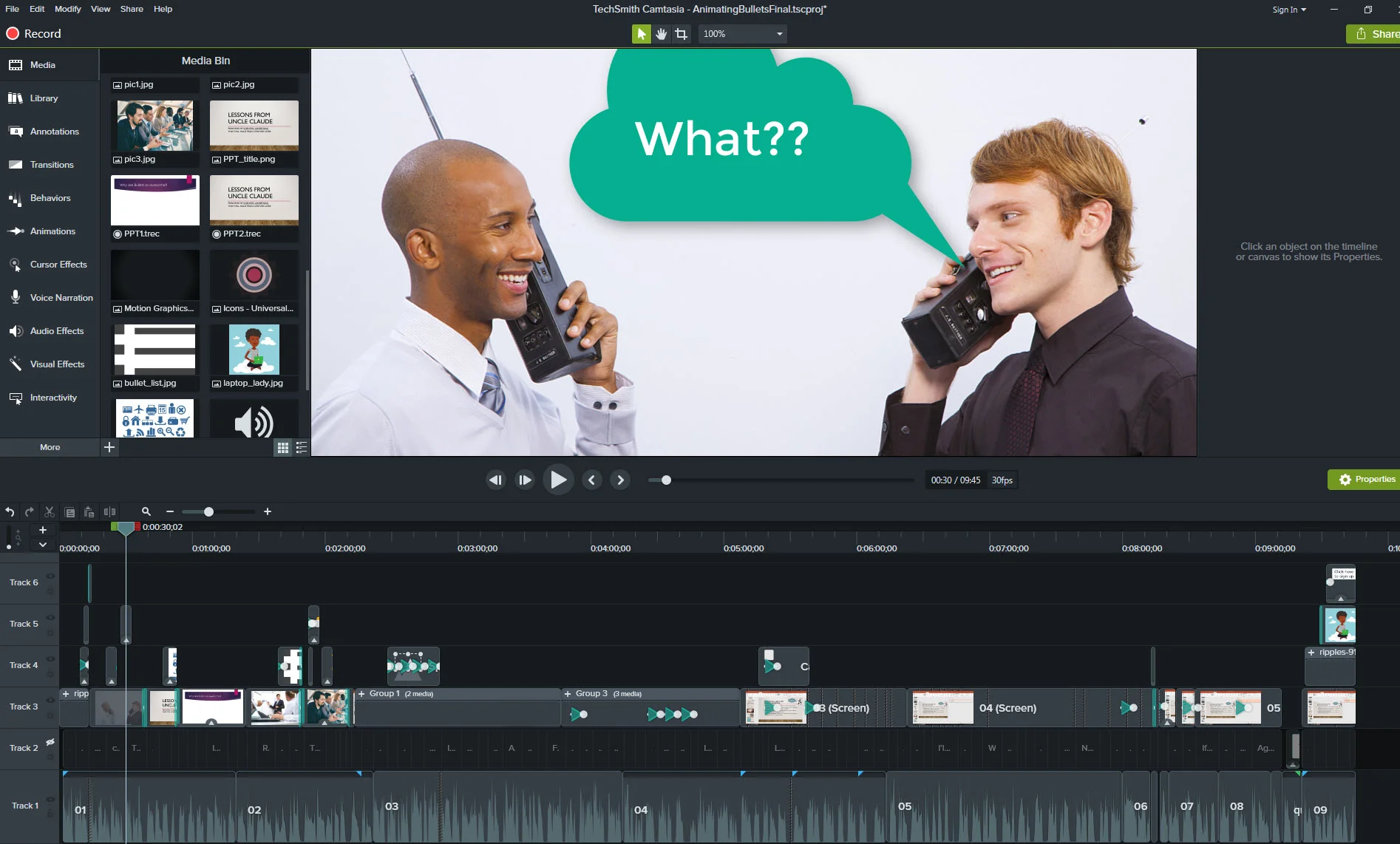Toggle visibility of Track 5

click(x=51, y=618)
